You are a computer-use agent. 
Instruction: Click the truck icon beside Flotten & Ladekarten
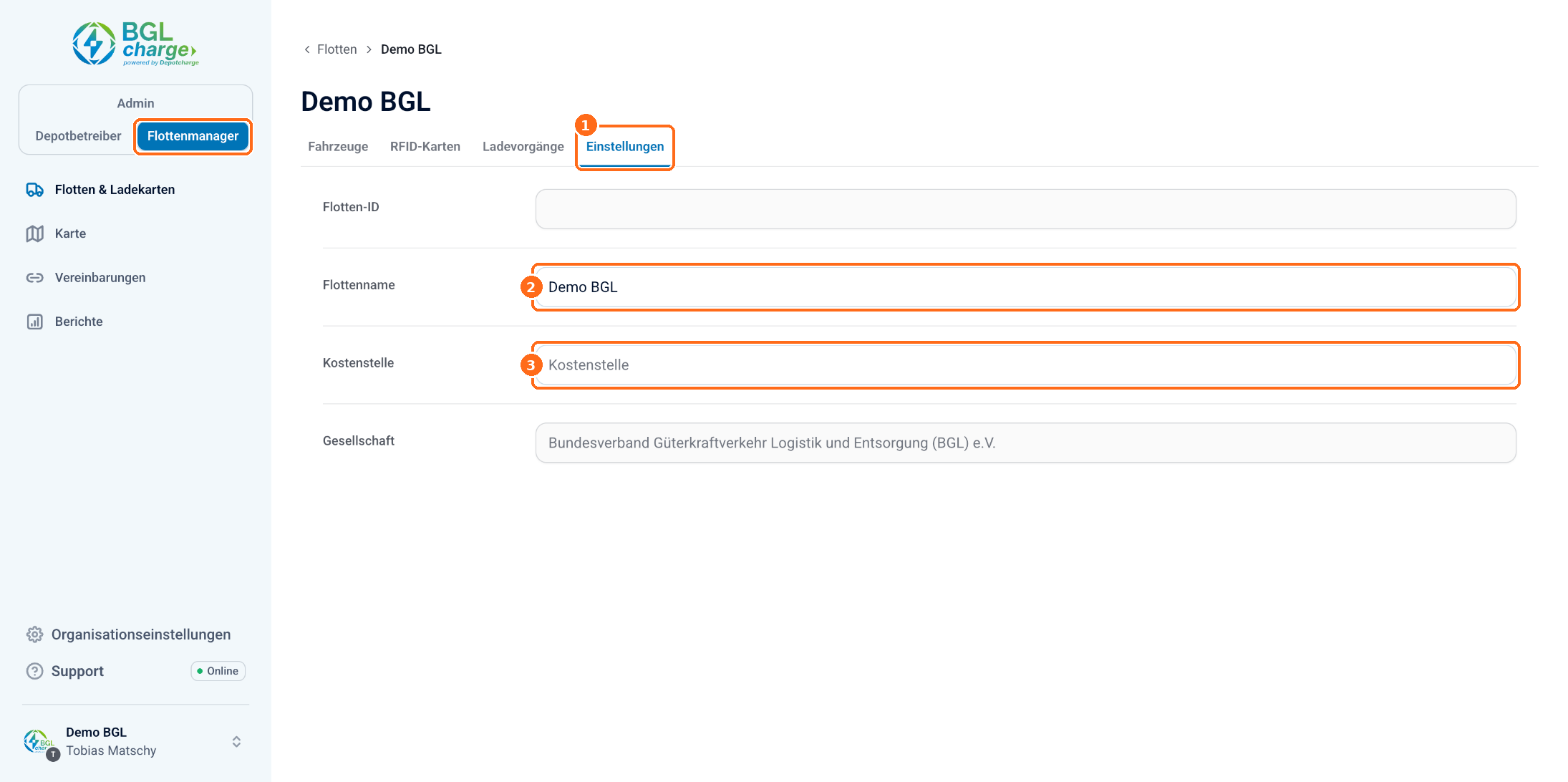(35, 190)
